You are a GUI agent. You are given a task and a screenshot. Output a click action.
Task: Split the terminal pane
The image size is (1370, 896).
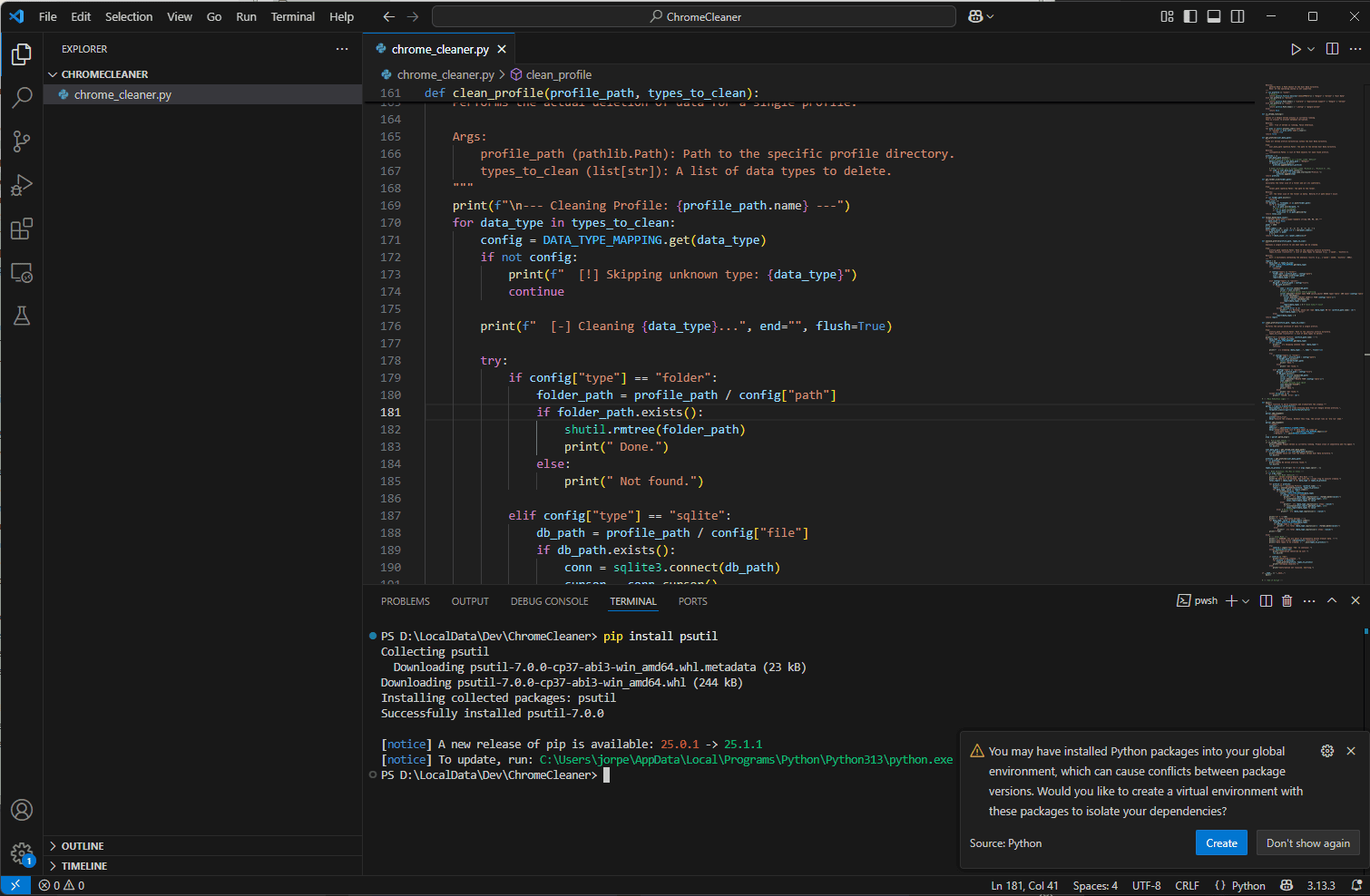tap(1266, 599)
